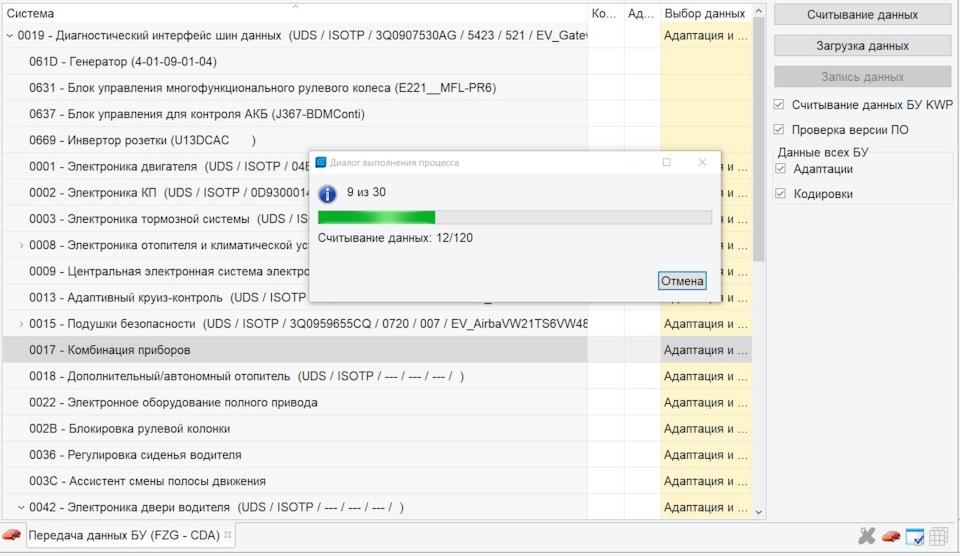
Task: Toggle 'Проверка версии ПО' checkbox
Action: click(779, 129)
